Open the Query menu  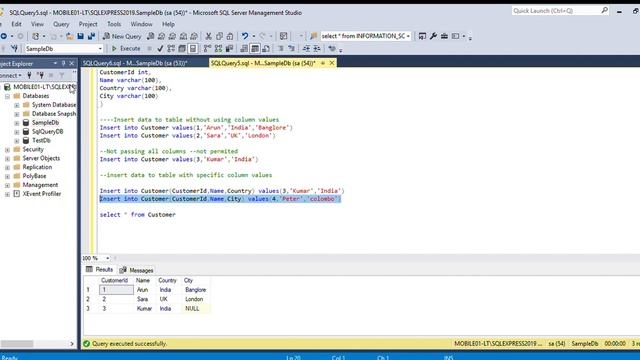coord(61,24)
